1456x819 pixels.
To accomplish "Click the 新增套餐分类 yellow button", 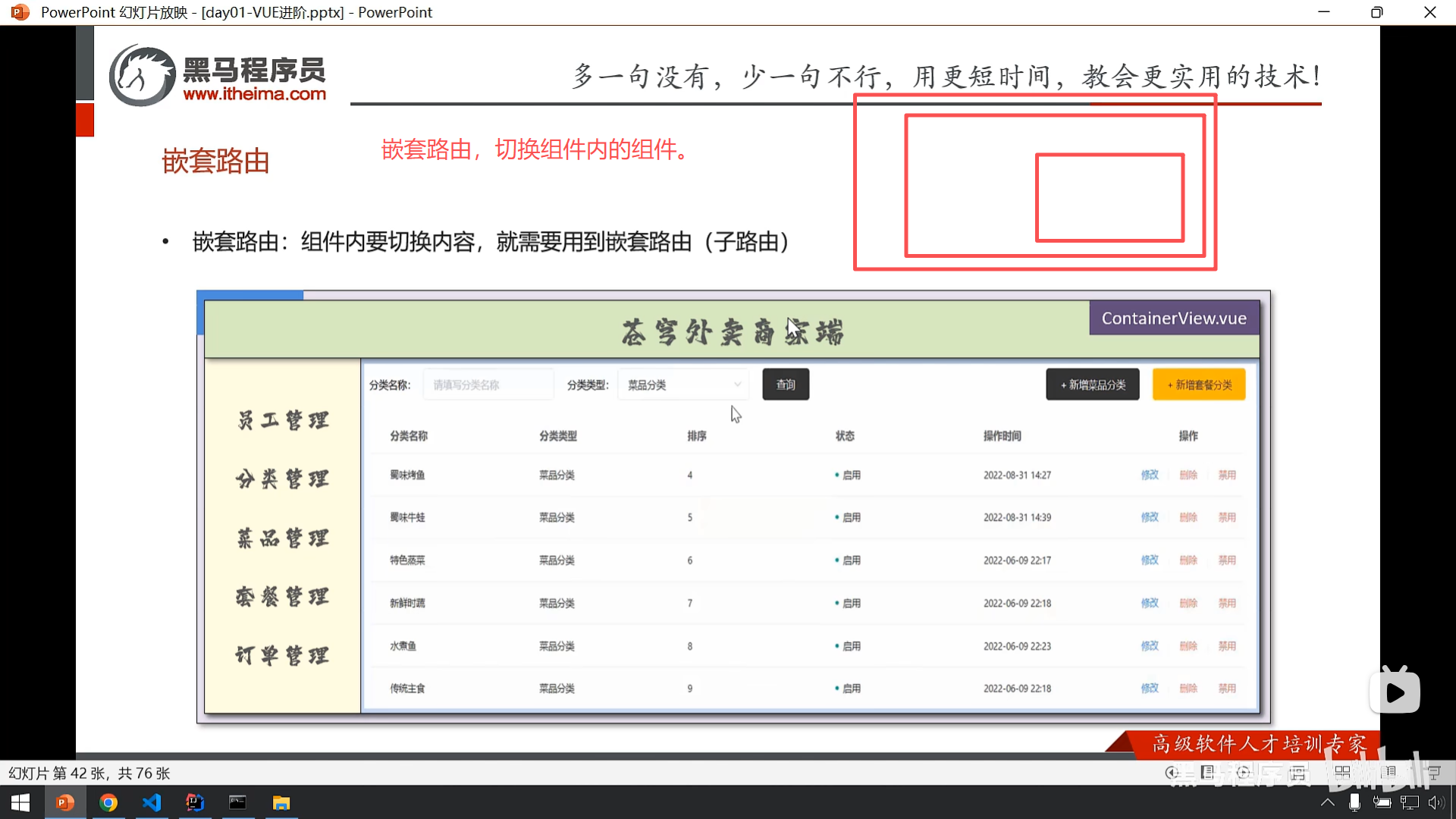I will click(x=1199, y=385).
